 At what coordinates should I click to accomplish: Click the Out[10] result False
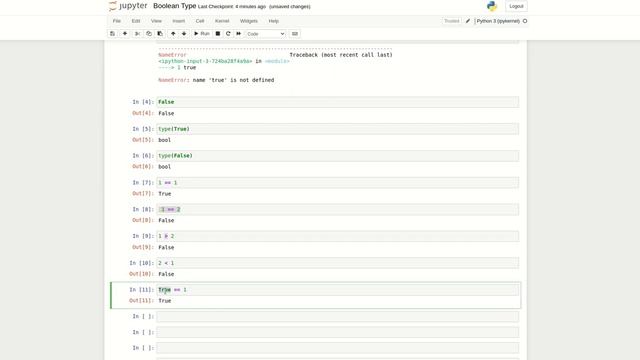click(166, 274)
